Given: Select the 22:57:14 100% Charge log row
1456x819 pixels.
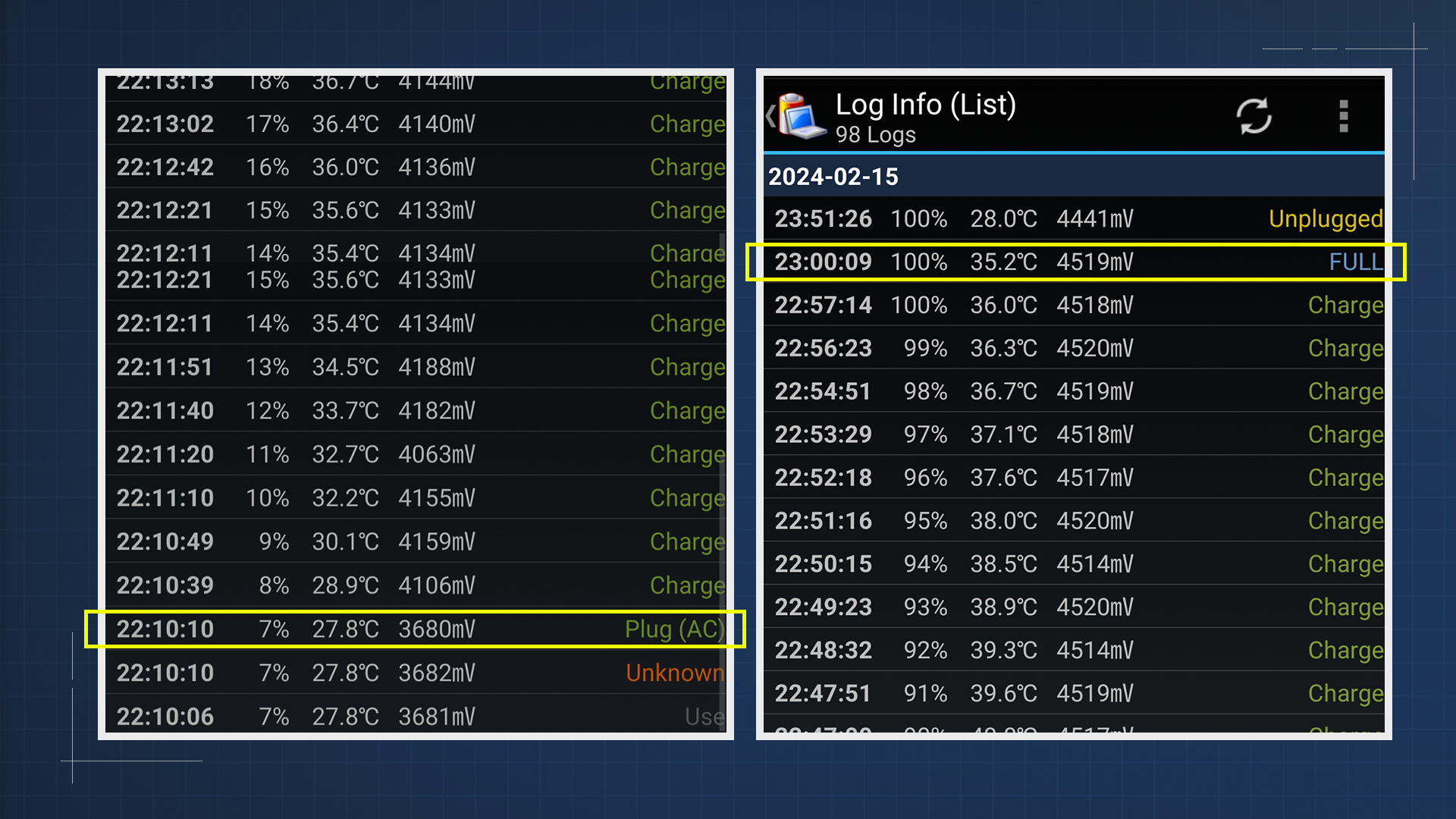Looking at the screenshot, I should pyautogui.click(x=1074, y=305).
